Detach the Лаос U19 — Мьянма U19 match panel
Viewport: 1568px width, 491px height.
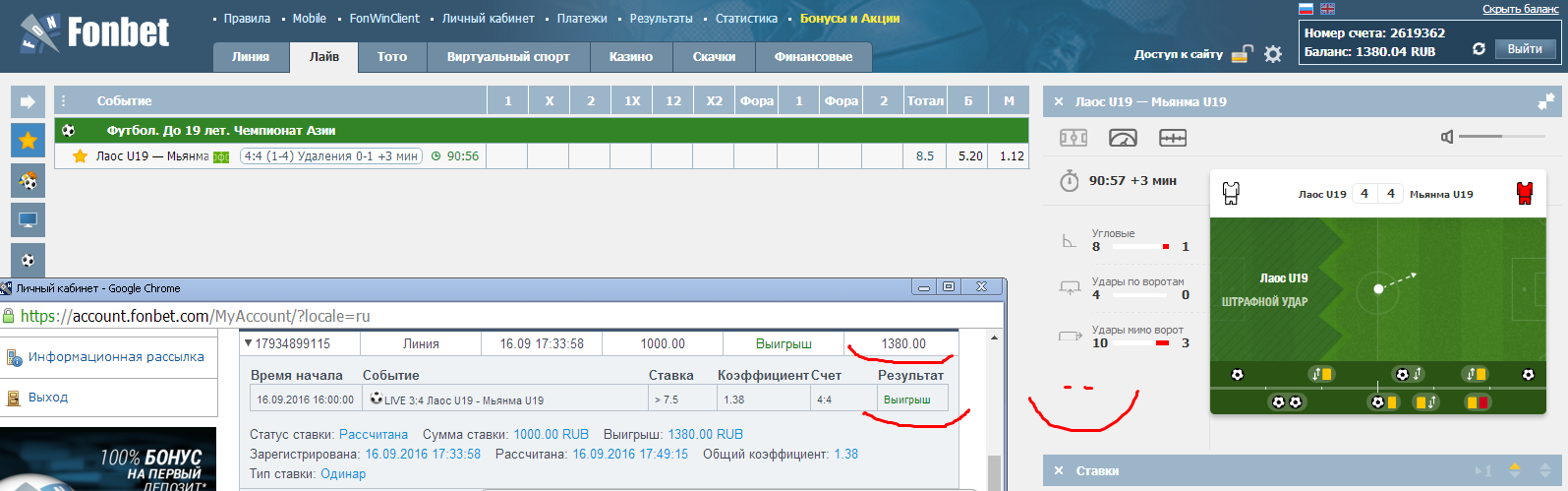1546,101
